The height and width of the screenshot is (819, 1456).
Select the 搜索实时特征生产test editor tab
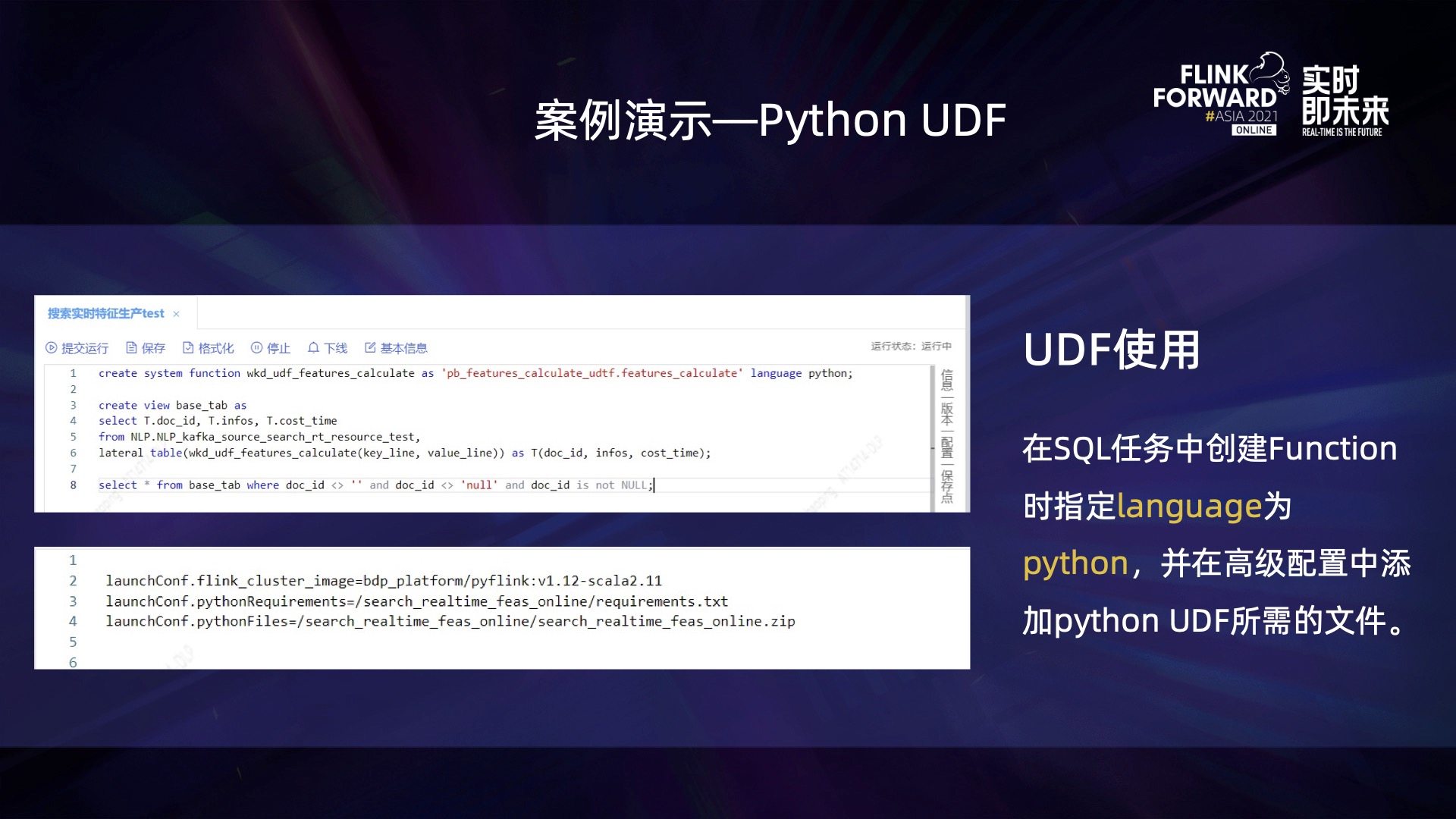[105, 313]
